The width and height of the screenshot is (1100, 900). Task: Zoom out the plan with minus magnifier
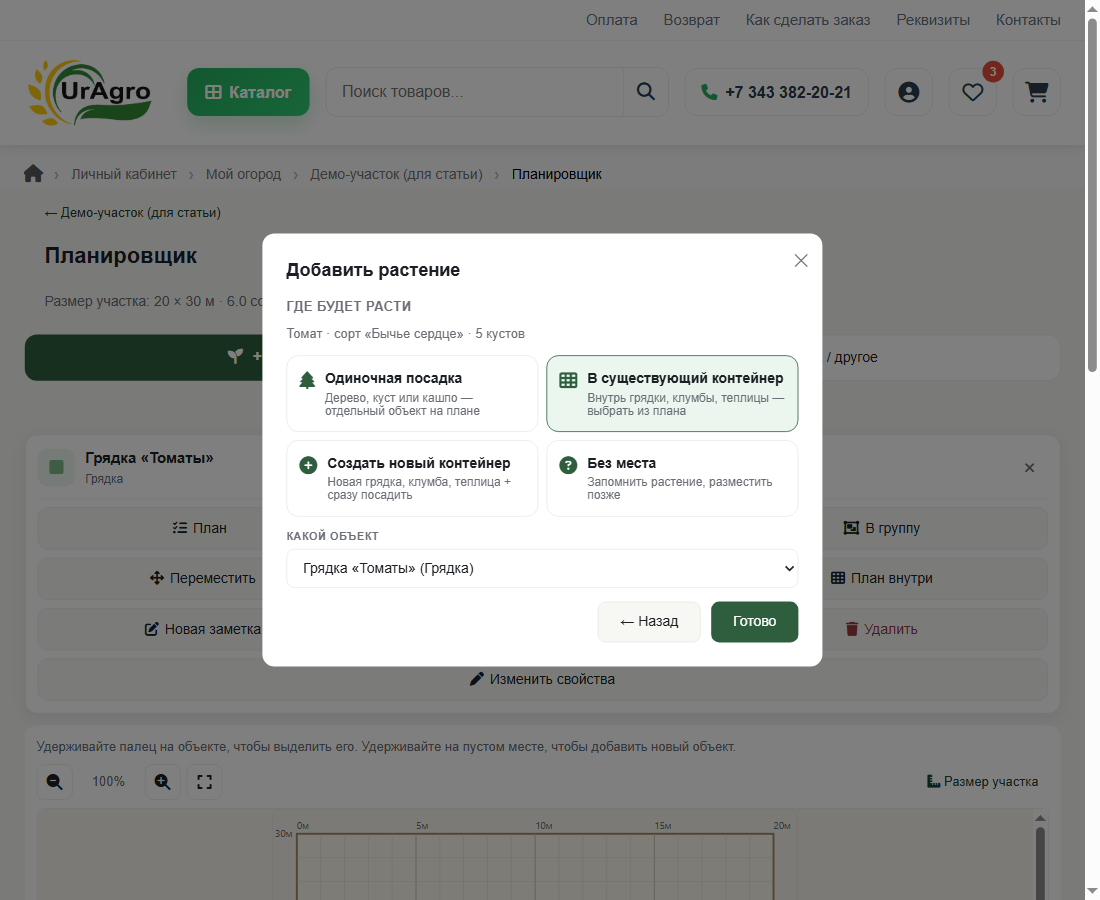coord(55,781)
